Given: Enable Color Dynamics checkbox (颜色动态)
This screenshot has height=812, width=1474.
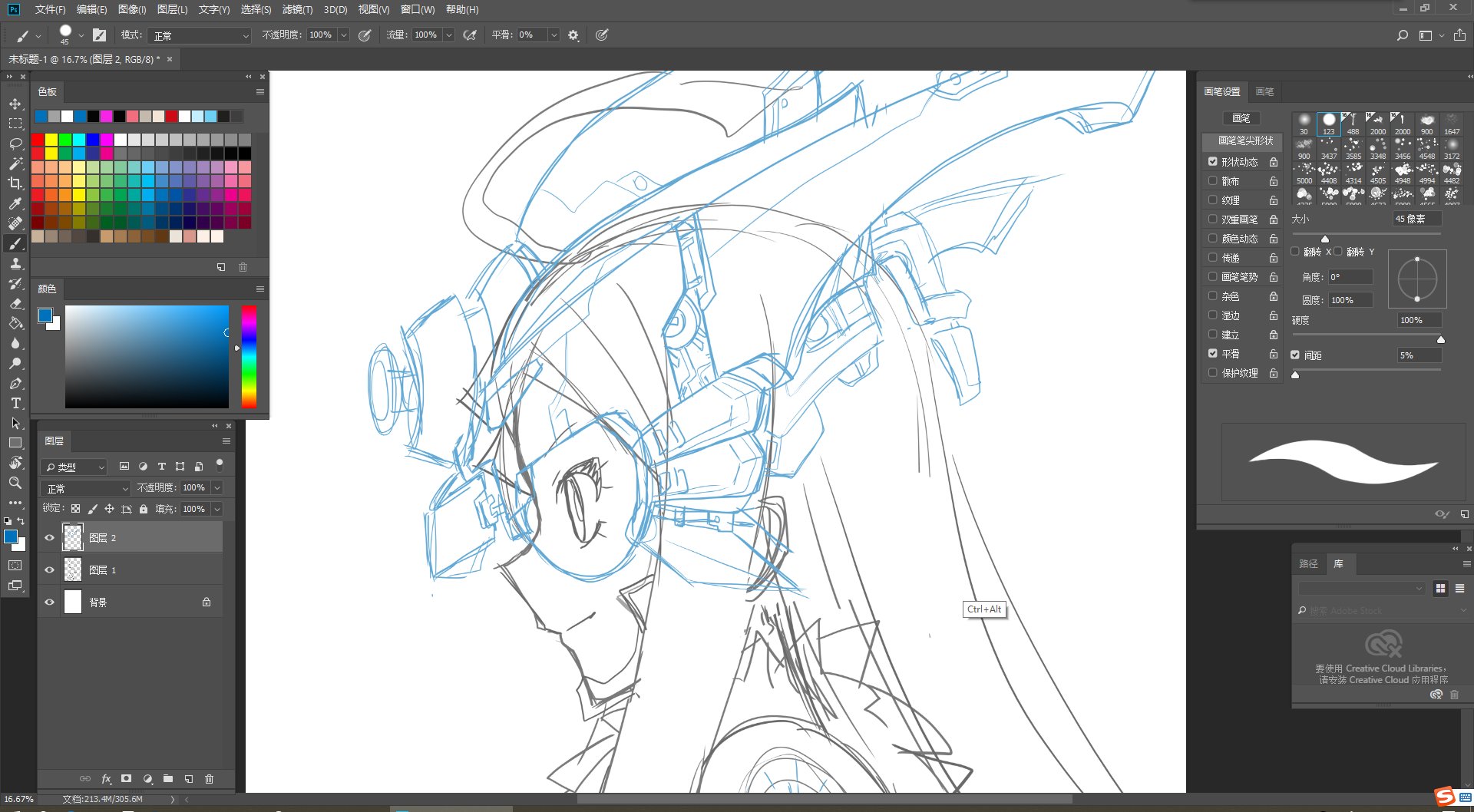Looking at the screenshot, I should [x=1213, y=239].
